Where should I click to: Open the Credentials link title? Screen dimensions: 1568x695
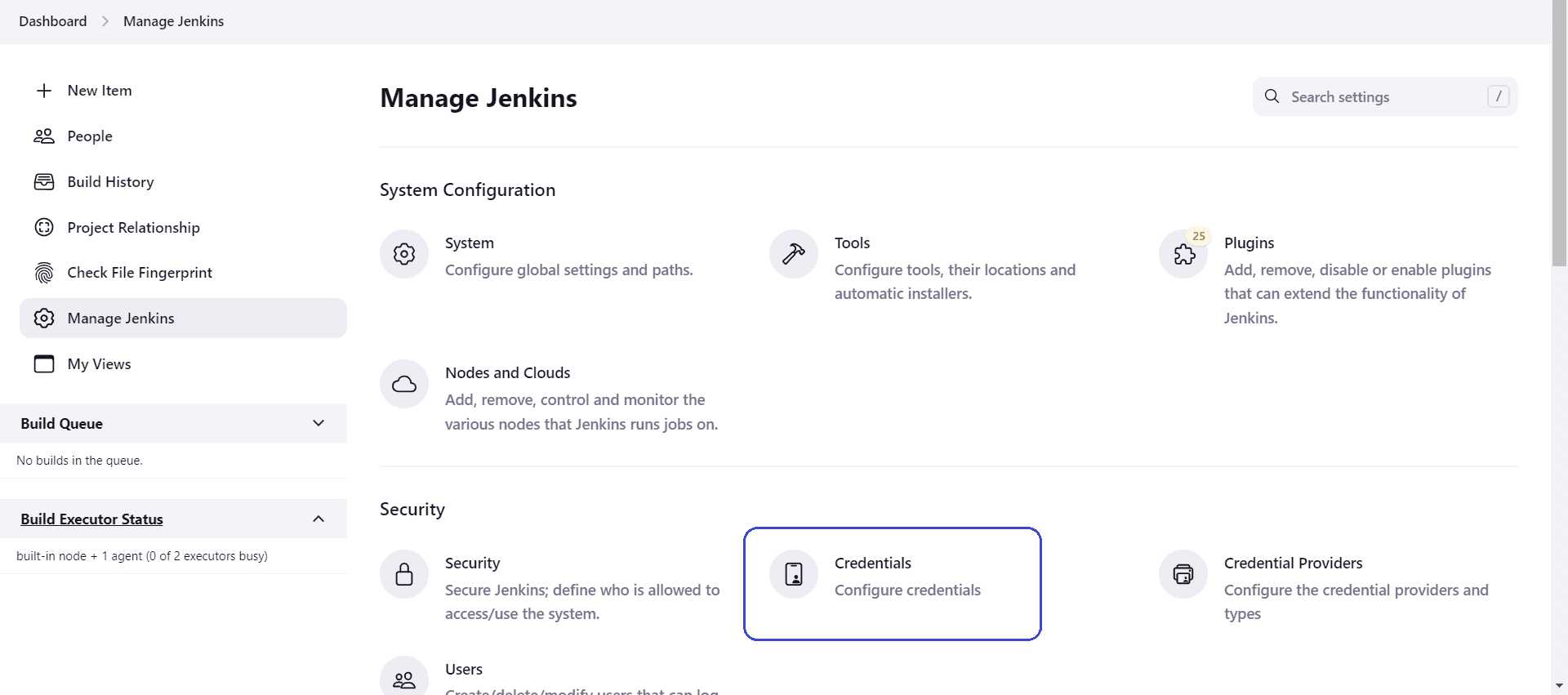pyautogui.click(x=873, y=563)
